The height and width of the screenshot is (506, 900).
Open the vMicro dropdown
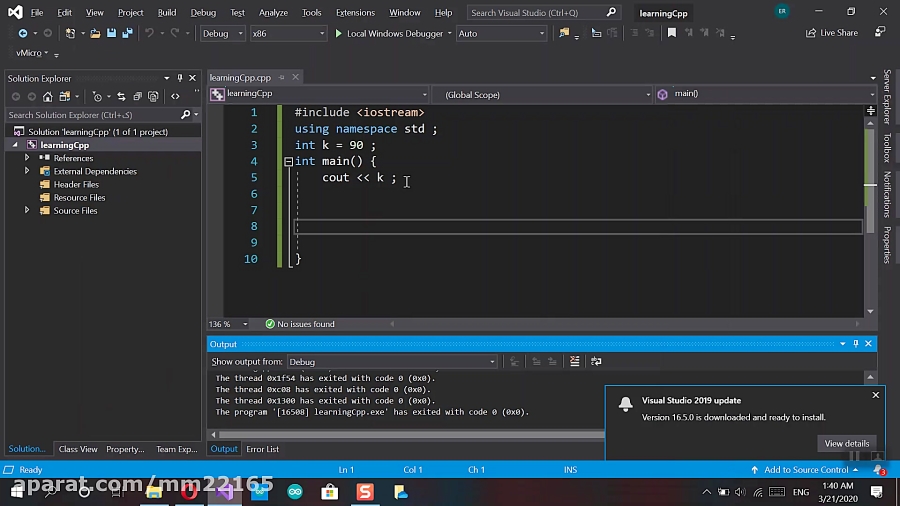coord(33,53)
